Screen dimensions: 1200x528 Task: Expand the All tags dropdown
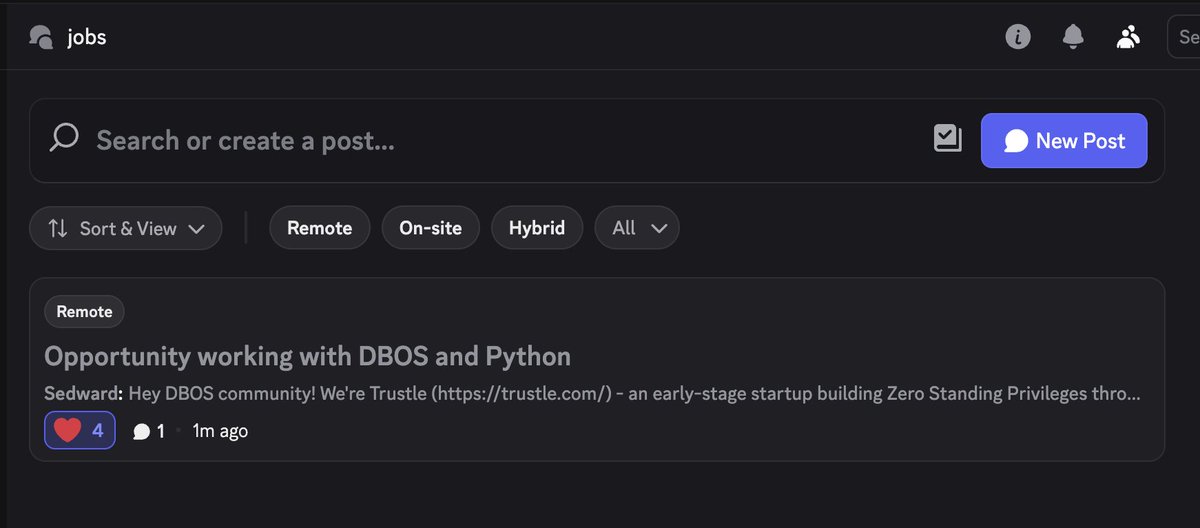point(637,228)
